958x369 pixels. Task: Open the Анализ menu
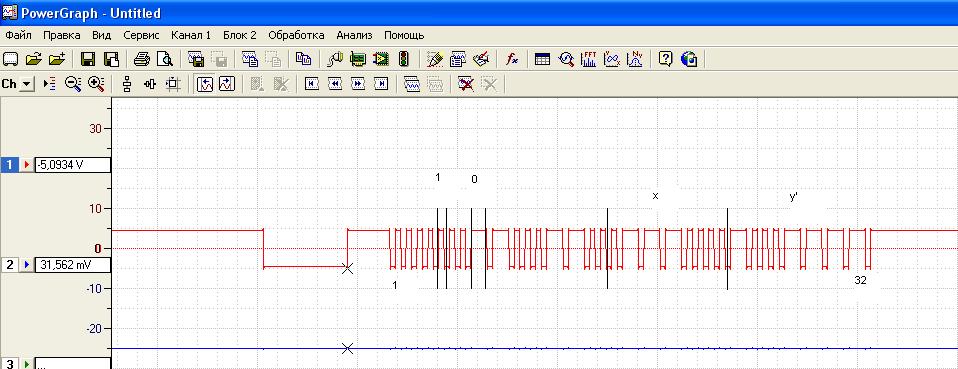tap(354, 35)
